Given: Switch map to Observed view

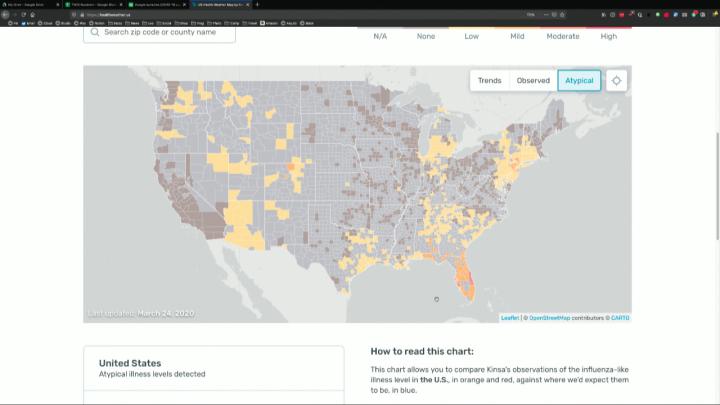Looking at the screenshot, I should tap(533, 81).
